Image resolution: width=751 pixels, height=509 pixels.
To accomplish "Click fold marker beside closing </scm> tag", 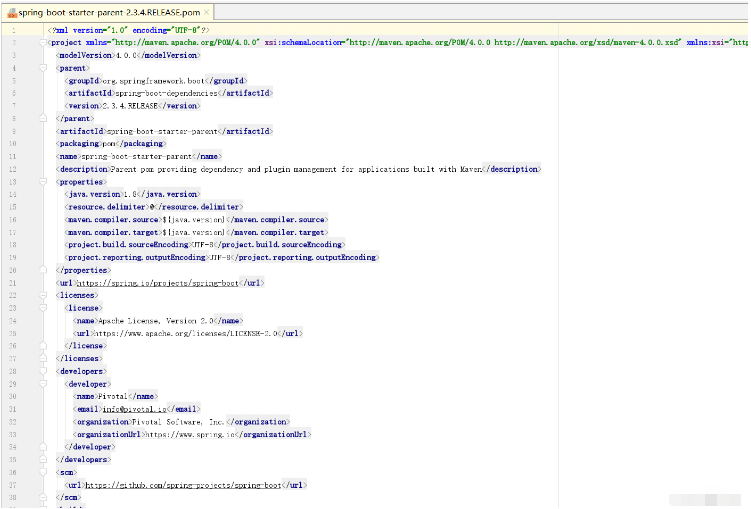I will (43, 497).
